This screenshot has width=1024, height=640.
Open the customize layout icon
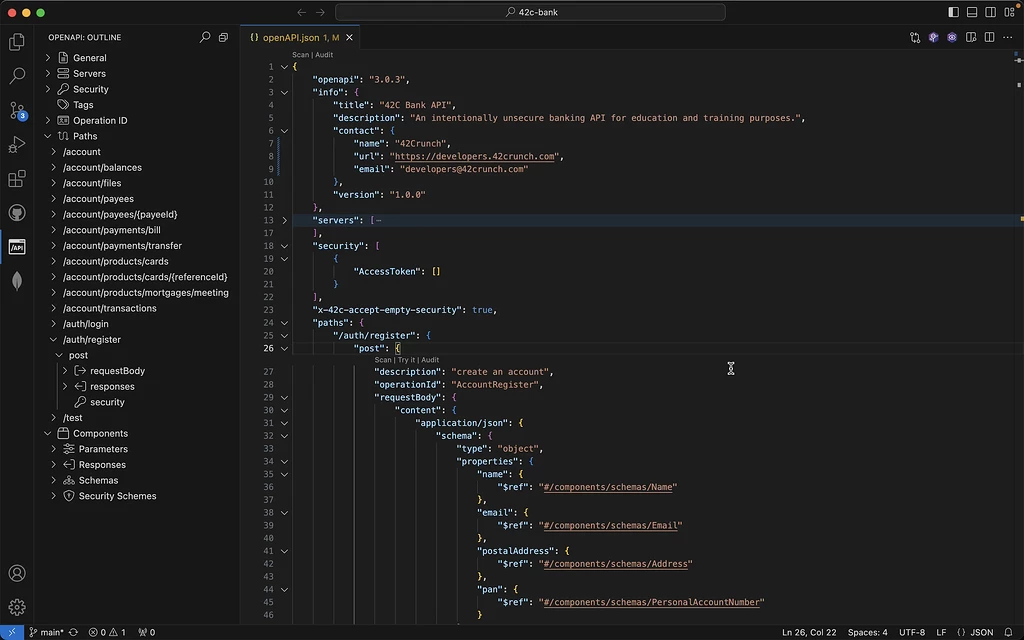click(1010, 12)
